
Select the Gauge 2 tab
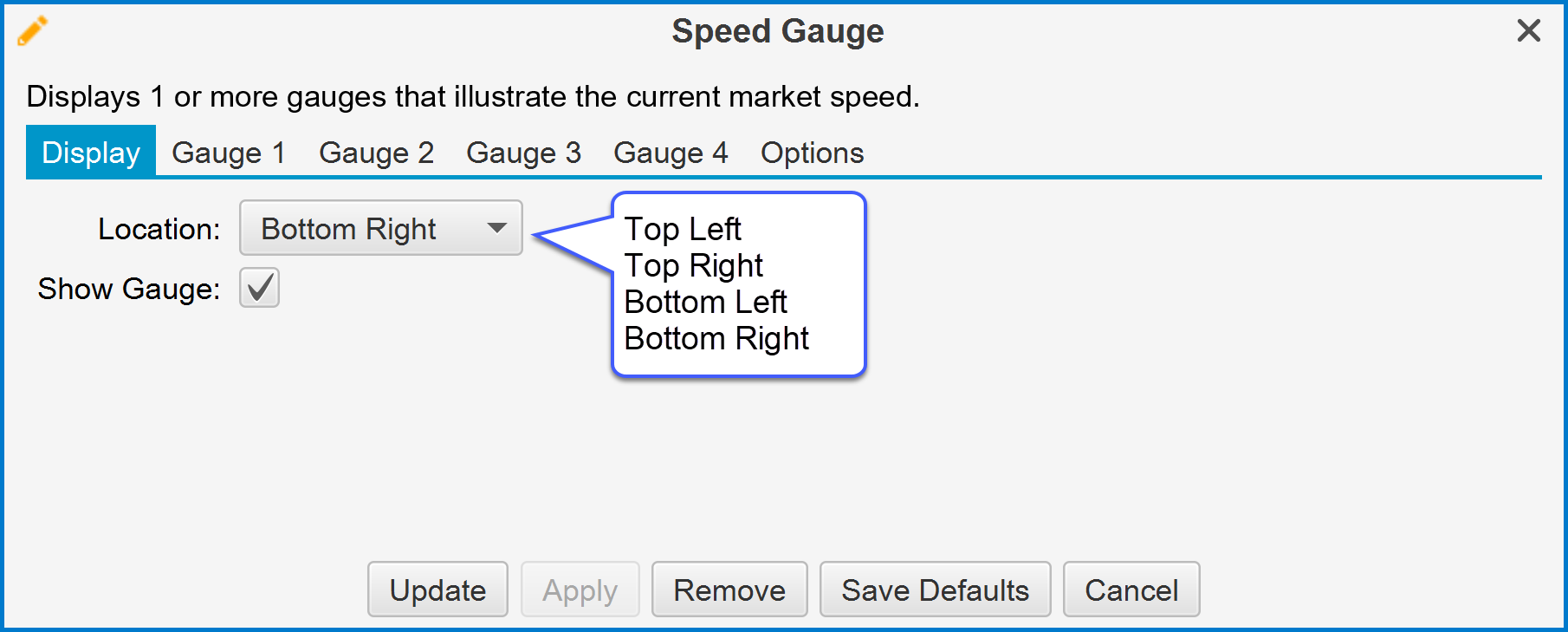(x=376, y=153)
